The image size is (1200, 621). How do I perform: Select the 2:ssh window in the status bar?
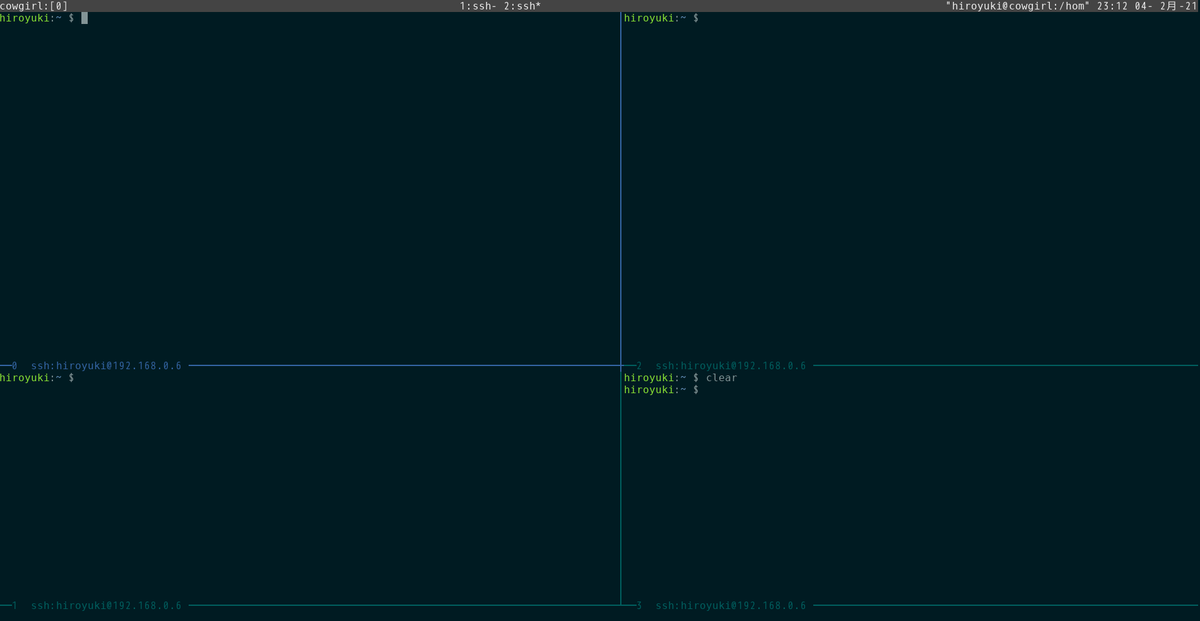pos(524,5)
